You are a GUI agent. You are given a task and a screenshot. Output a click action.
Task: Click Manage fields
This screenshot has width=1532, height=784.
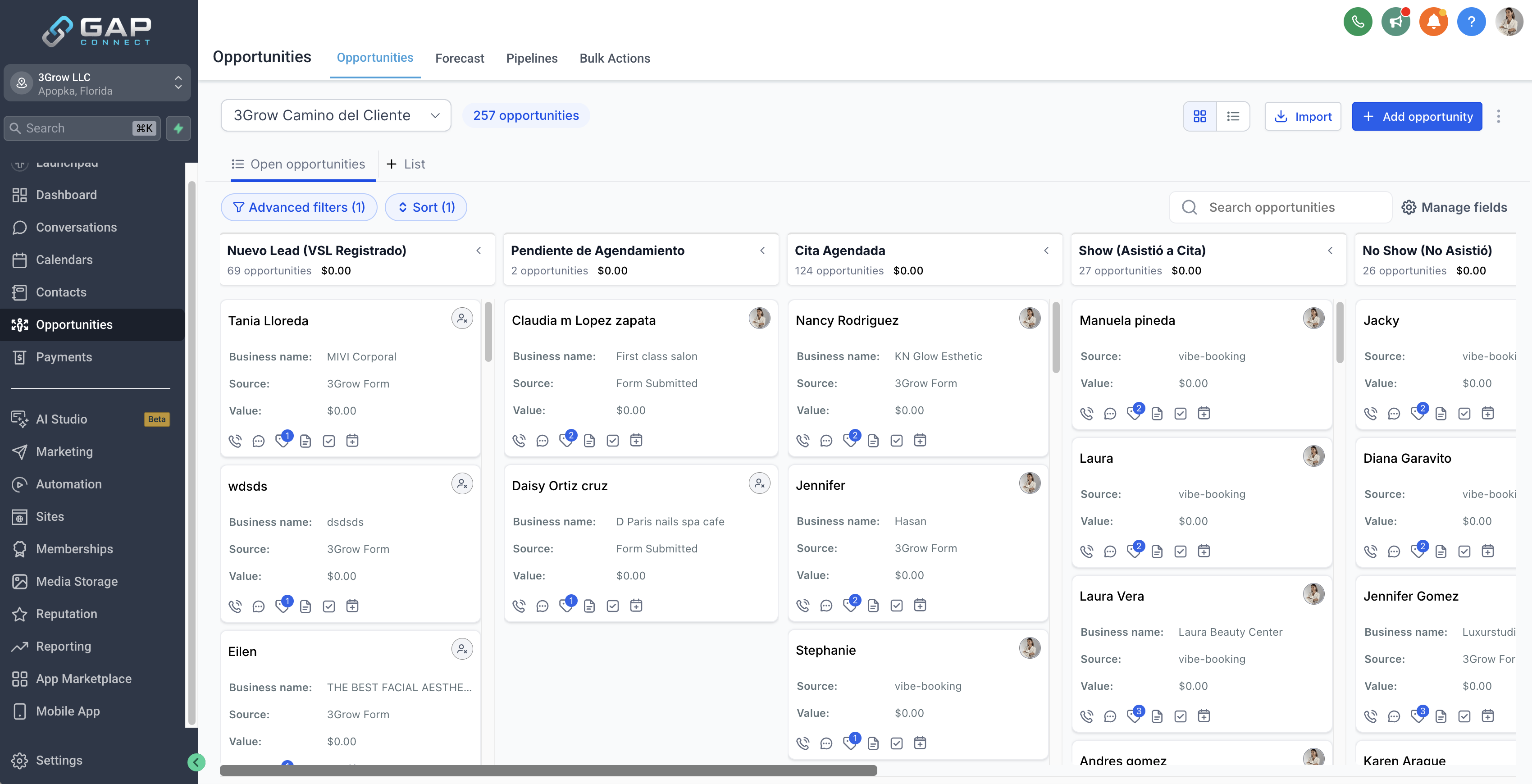tap(1454, 207)
